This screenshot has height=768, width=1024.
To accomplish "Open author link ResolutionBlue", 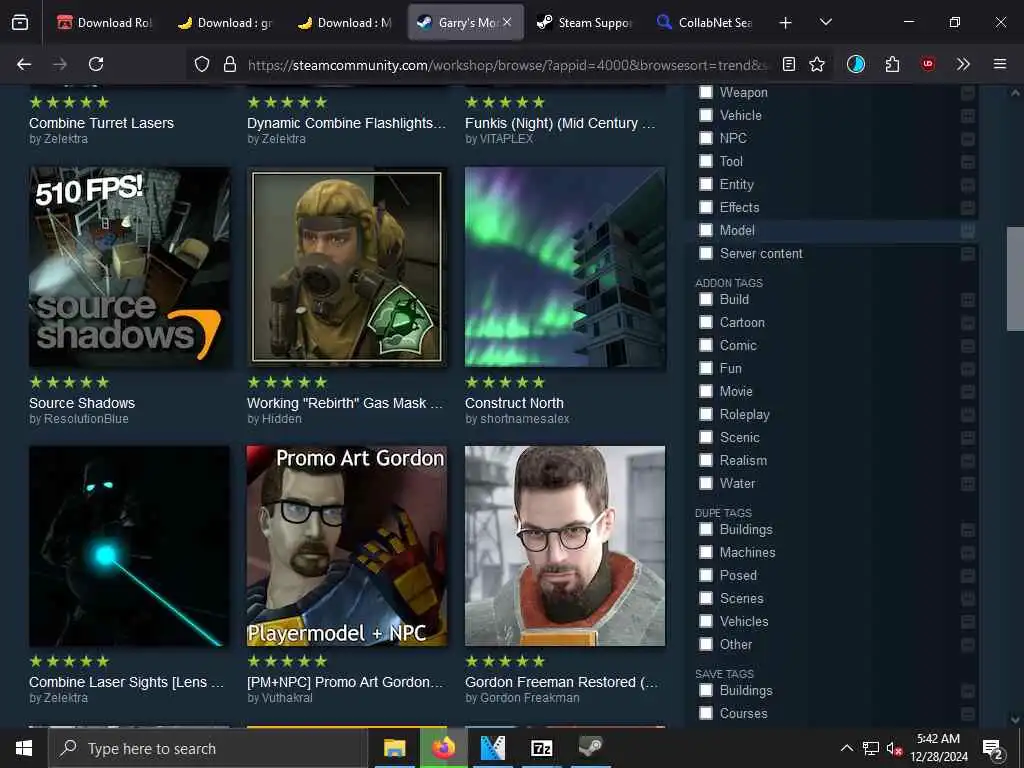I will 86,419.
